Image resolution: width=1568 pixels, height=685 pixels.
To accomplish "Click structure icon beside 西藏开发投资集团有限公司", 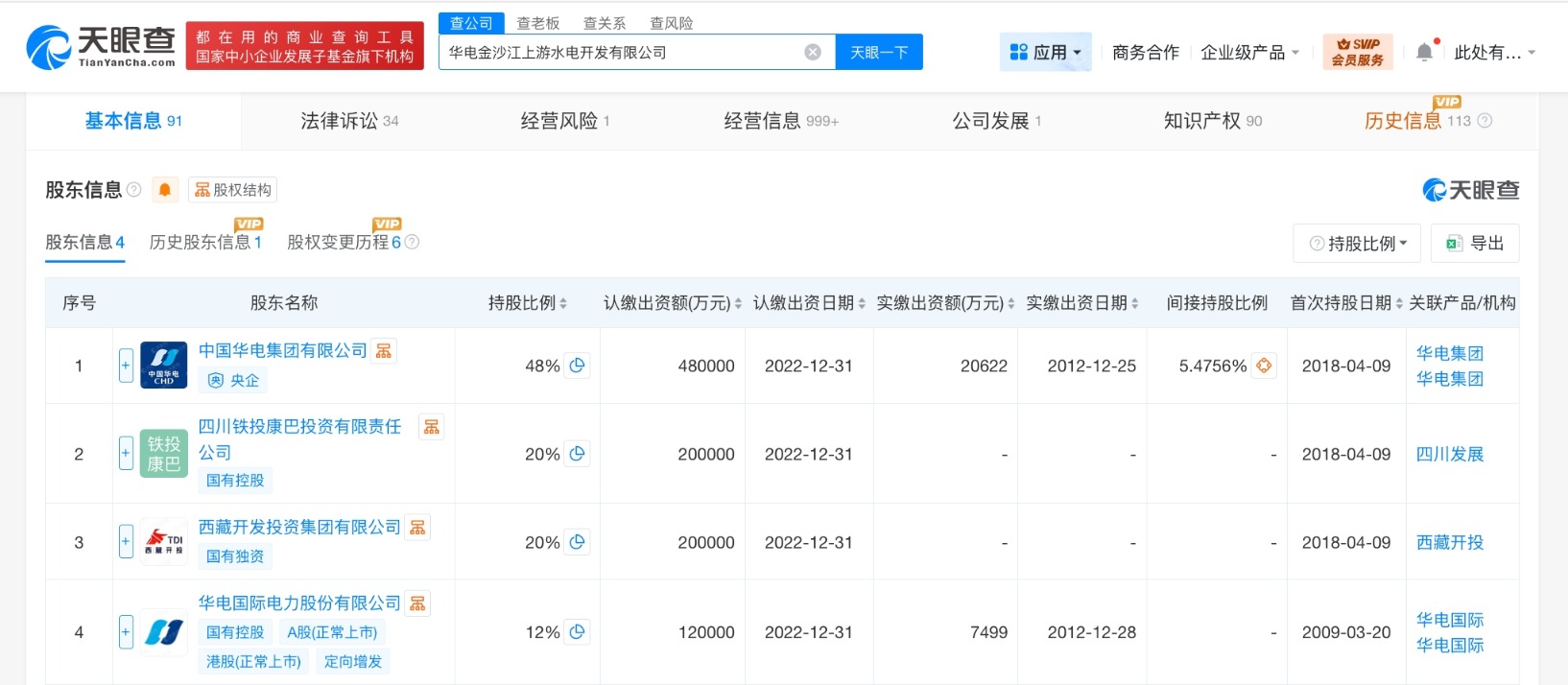I will coord(417,528).
